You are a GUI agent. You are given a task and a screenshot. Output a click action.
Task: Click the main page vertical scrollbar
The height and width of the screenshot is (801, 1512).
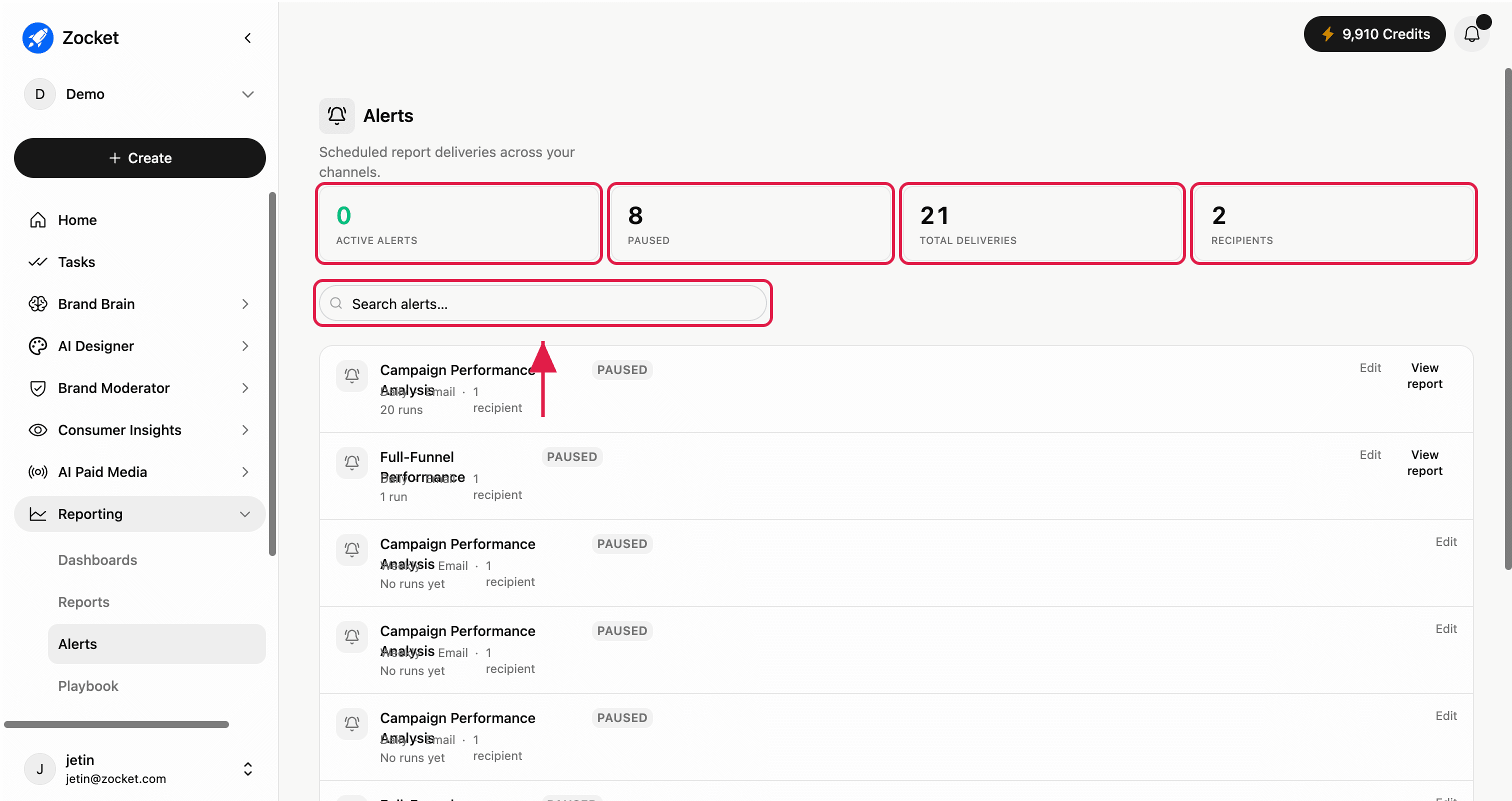point(1507,318)
